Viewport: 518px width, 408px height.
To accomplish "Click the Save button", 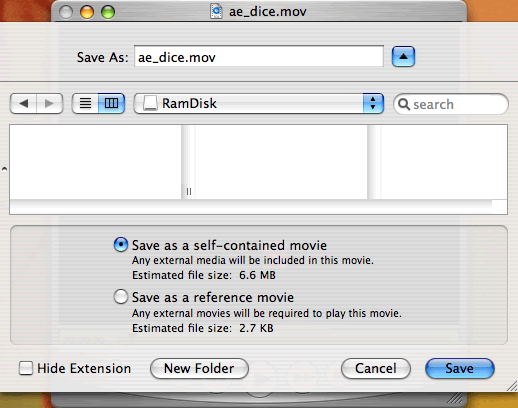I will coord(460,368).
